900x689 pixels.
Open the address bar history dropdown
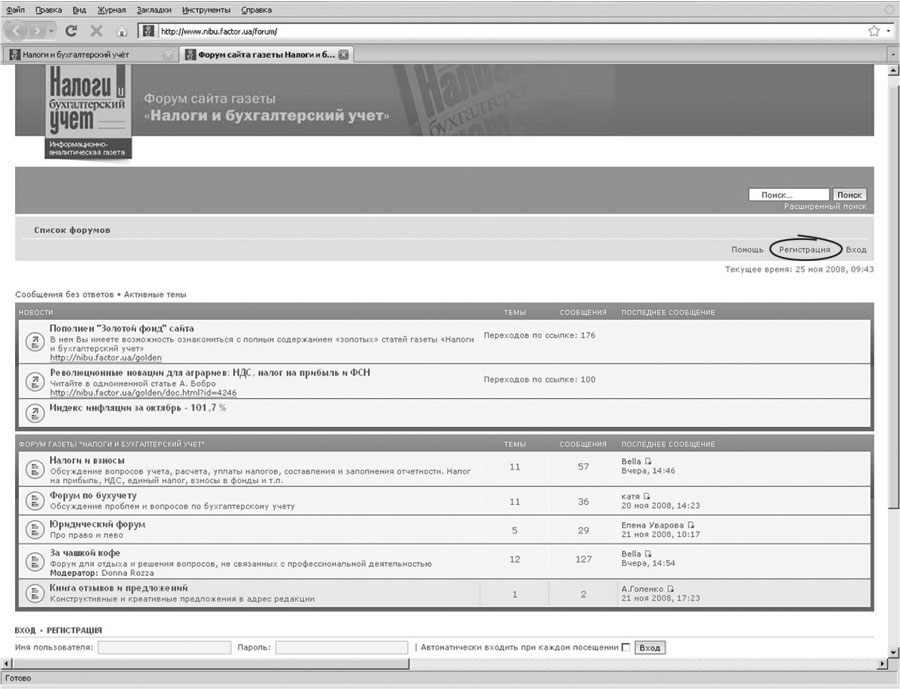888,31
